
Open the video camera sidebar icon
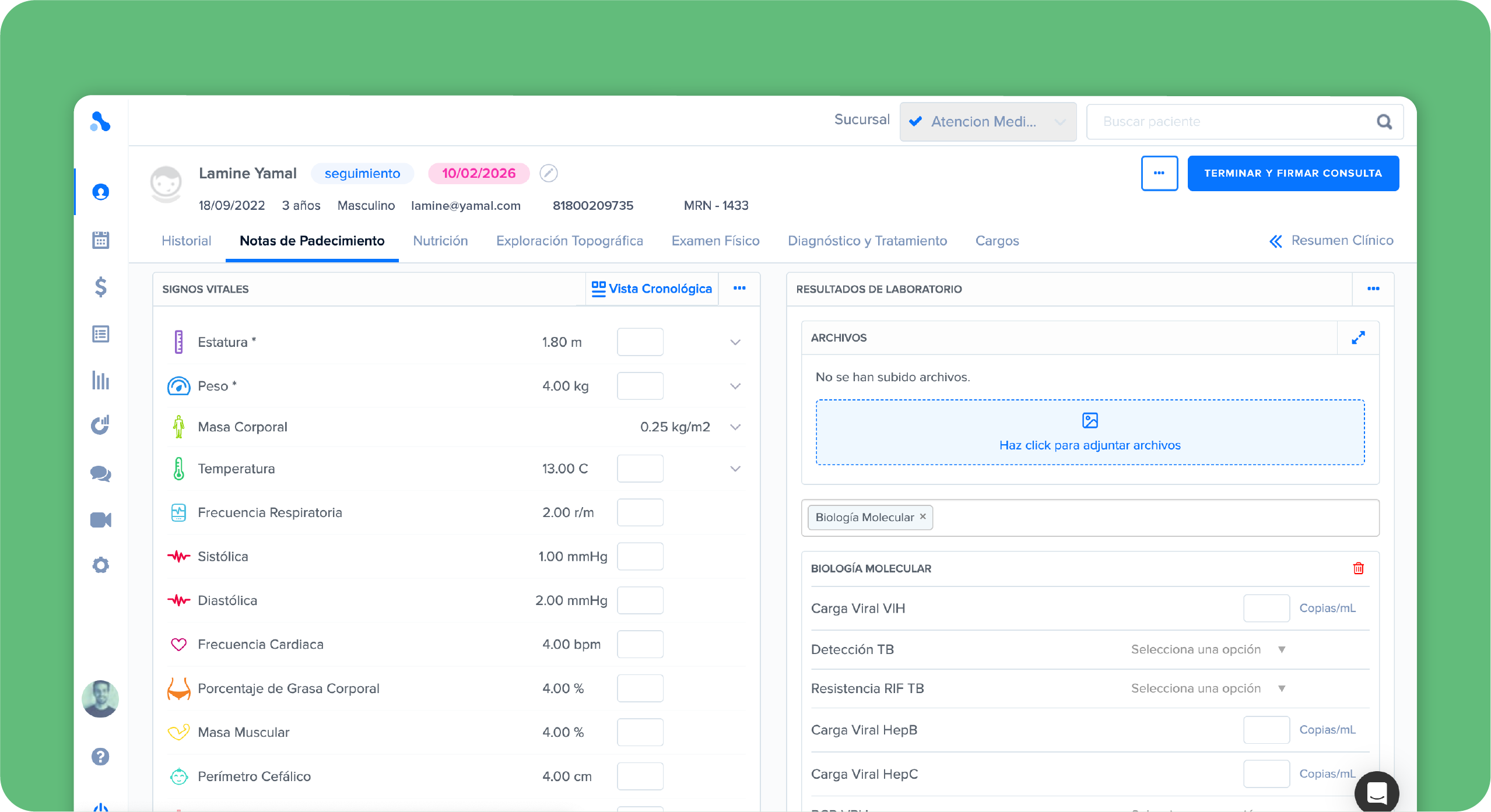pyautogui.click(x=100, y=519)
